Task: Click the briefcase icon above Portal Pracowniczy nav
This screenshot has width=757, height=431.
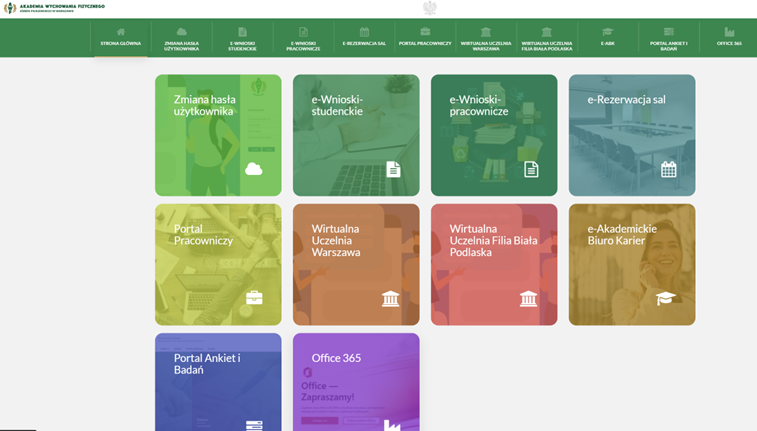Action: tap(425, 32)
